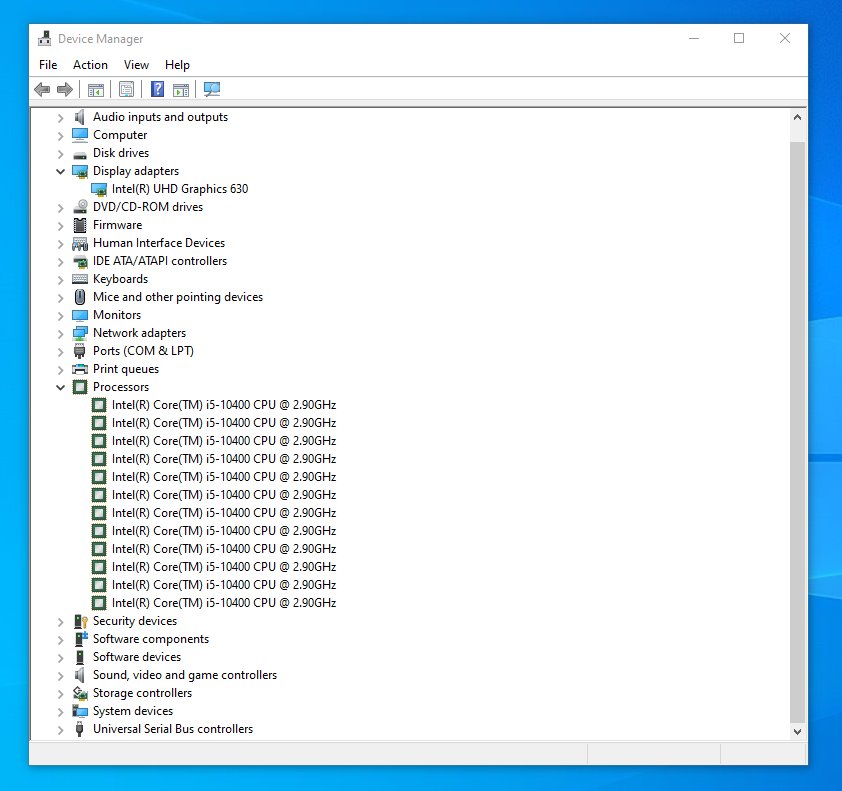The image size is (842, 791).
Task: Expand the Firmware category chevron
Action: [x=61, y=226]
